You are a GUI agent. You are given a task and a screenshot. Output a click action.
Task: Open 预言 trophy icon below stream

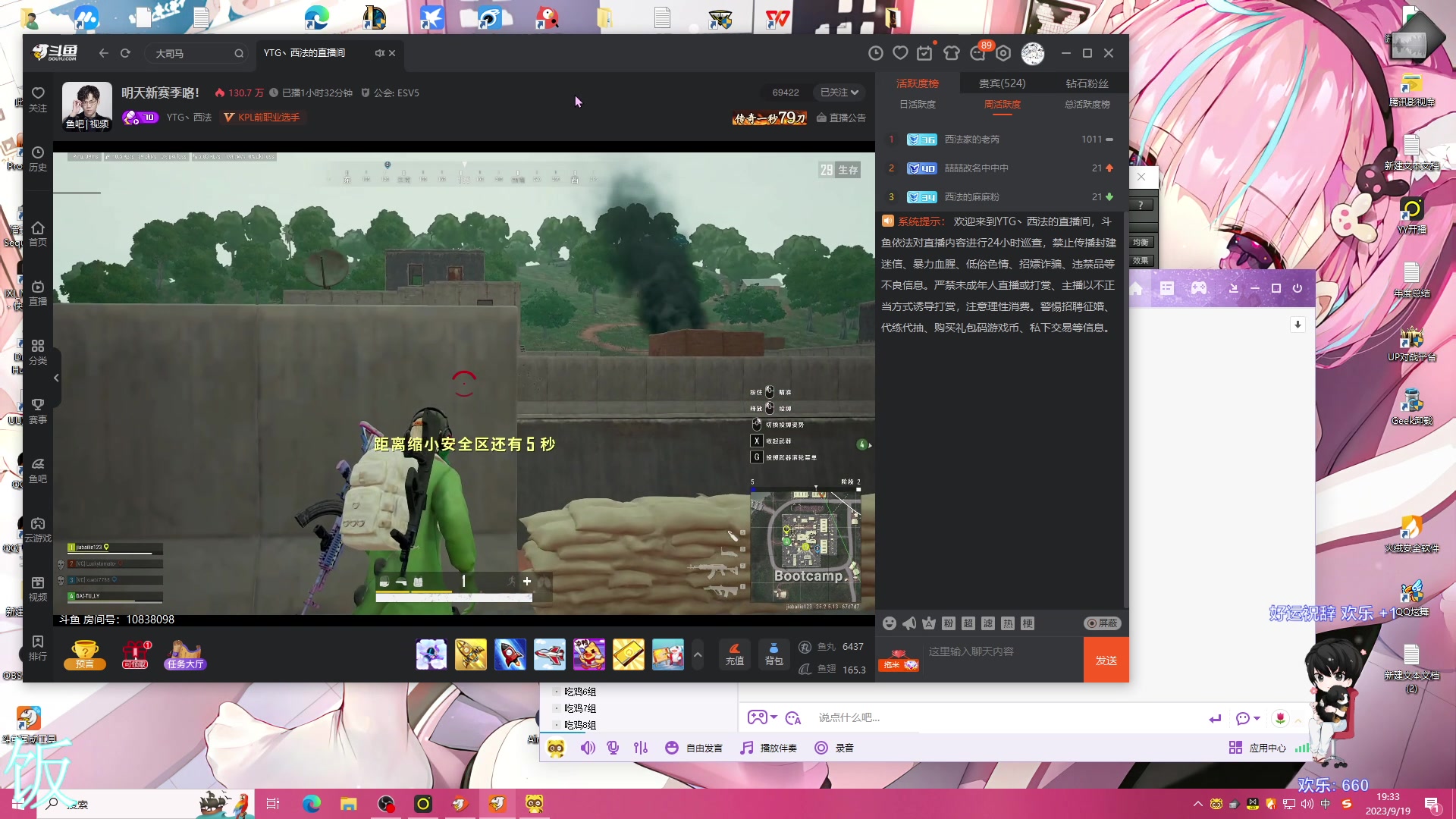click(x=85, y=654)
